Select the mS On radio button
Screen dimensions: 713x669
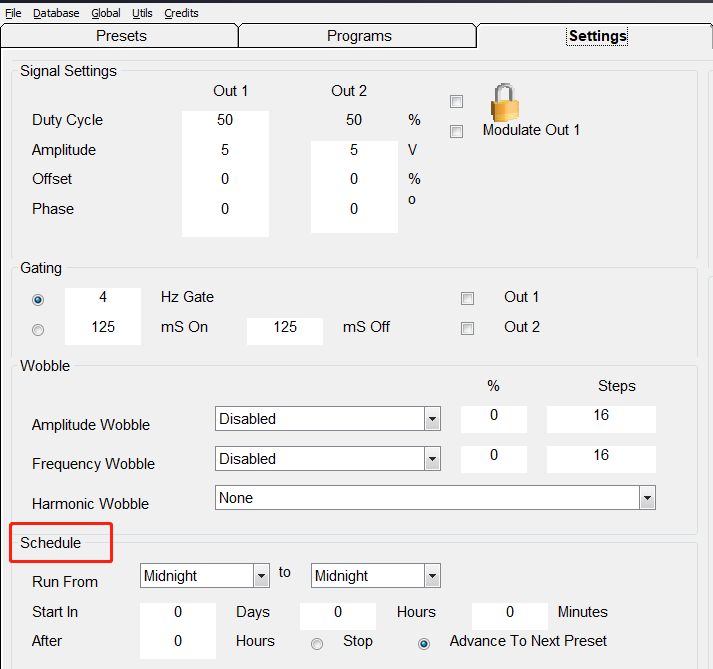coord(38,329)
